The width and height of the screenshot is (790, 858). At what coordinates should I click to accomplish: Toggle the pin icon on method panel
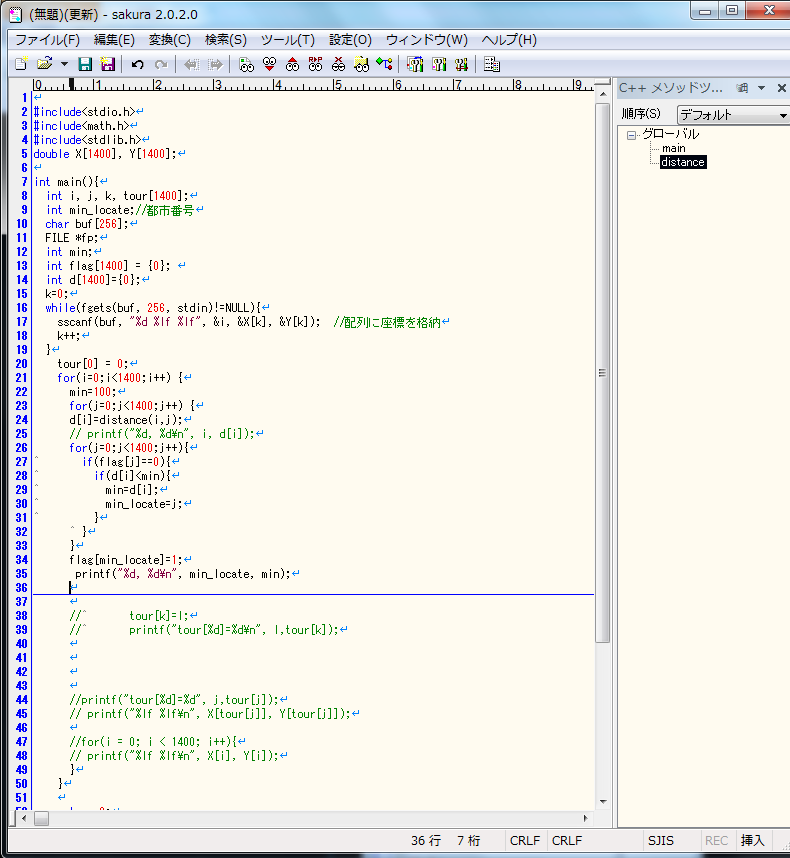pos(742,88)
